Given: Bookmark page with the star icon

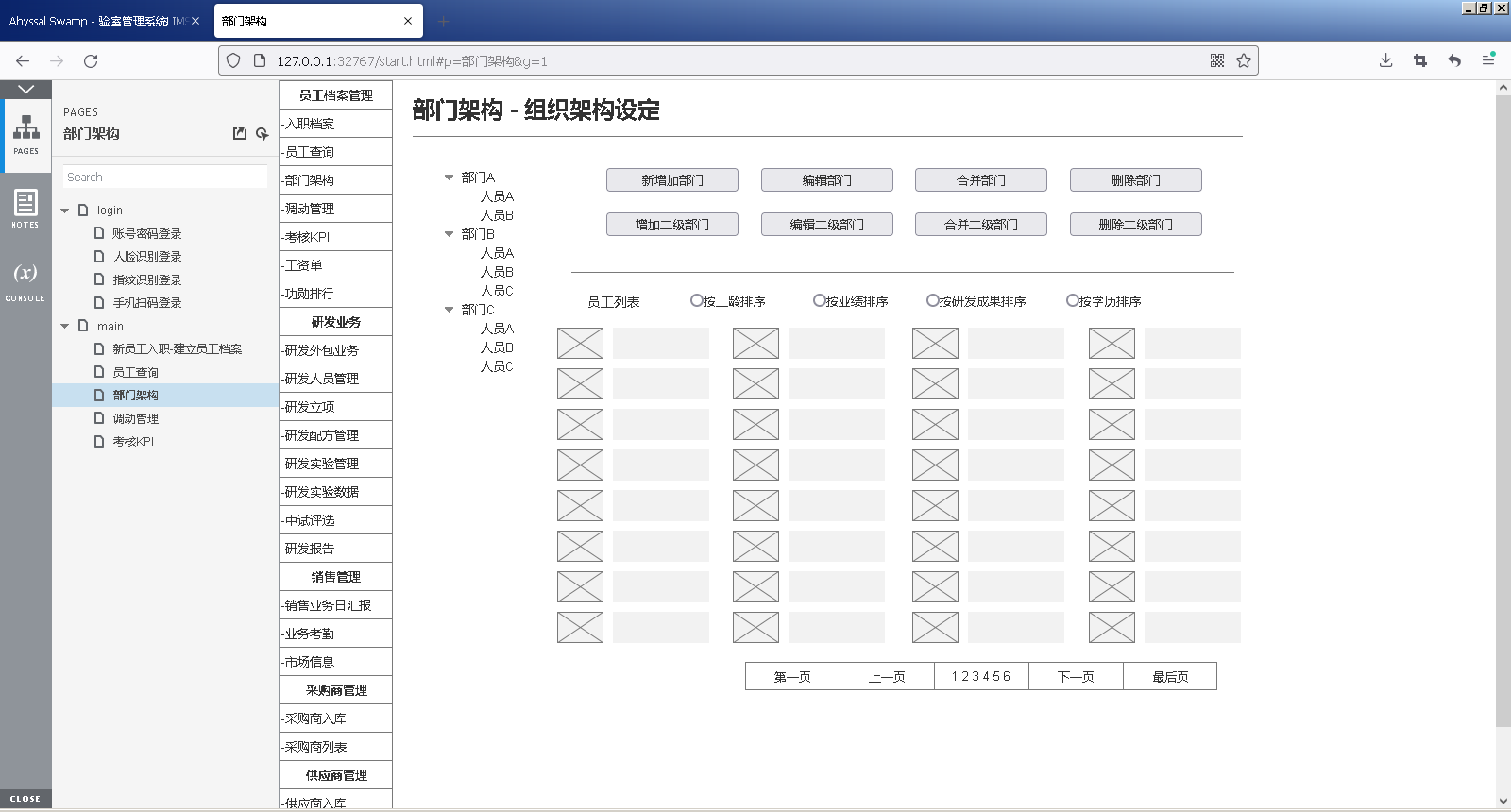Looking at the screenshot, I should click(1244, 61).
